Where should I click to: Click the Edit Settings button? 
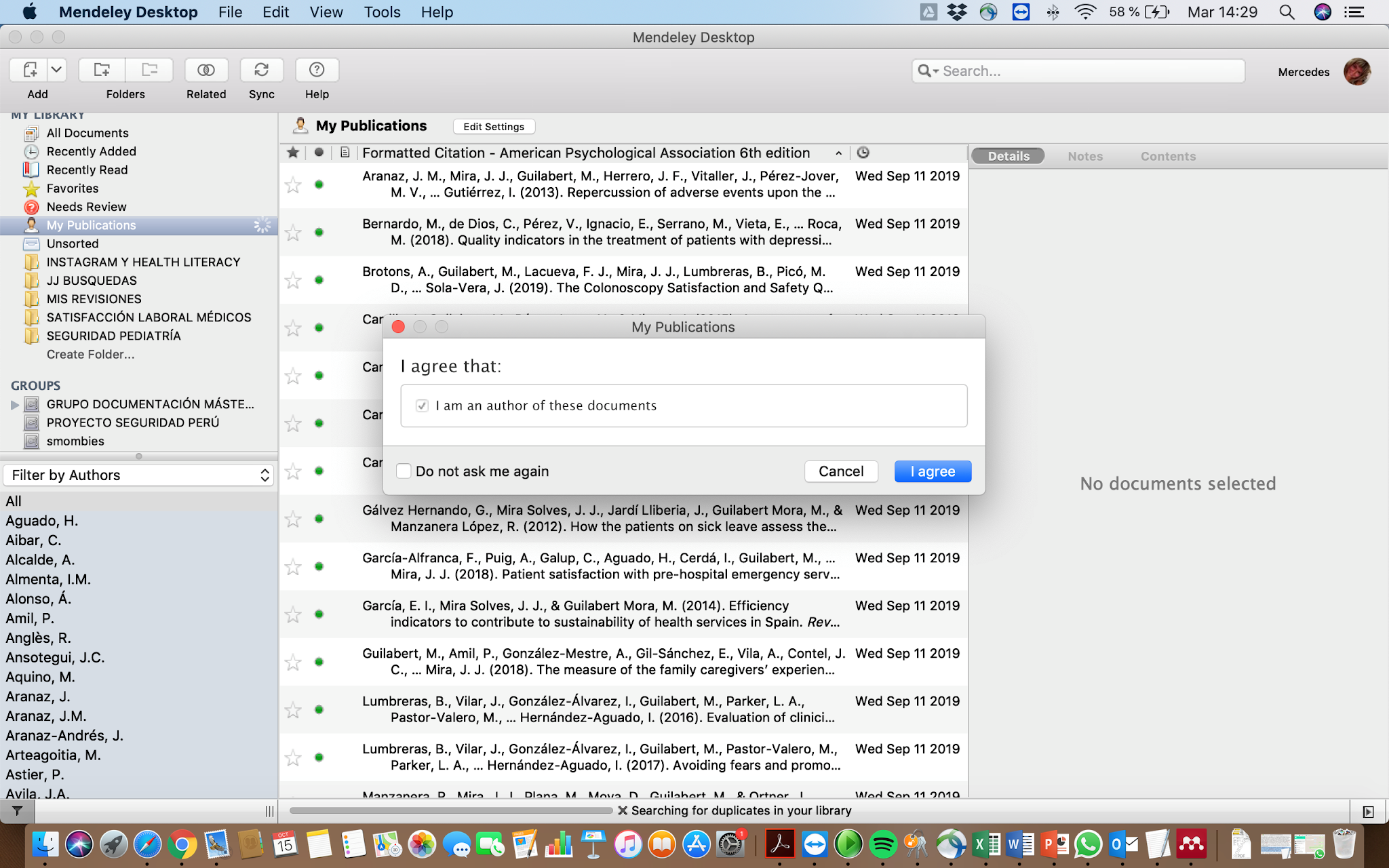493,127
